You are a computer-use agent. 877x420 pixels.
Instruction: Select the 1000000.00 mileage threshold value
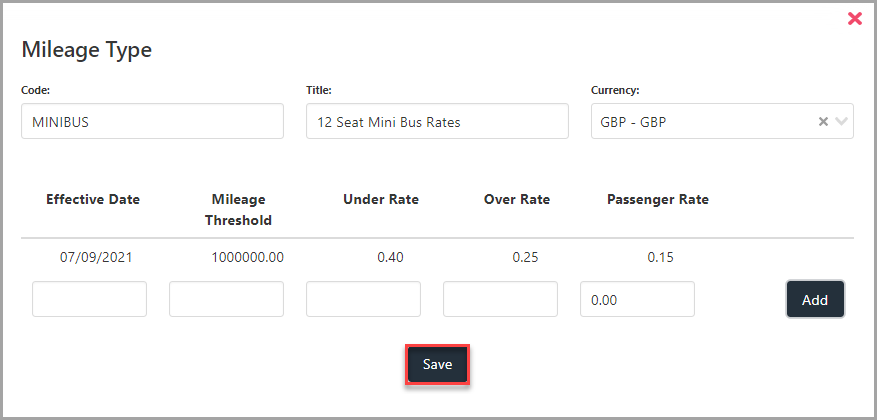click(248, 258)
